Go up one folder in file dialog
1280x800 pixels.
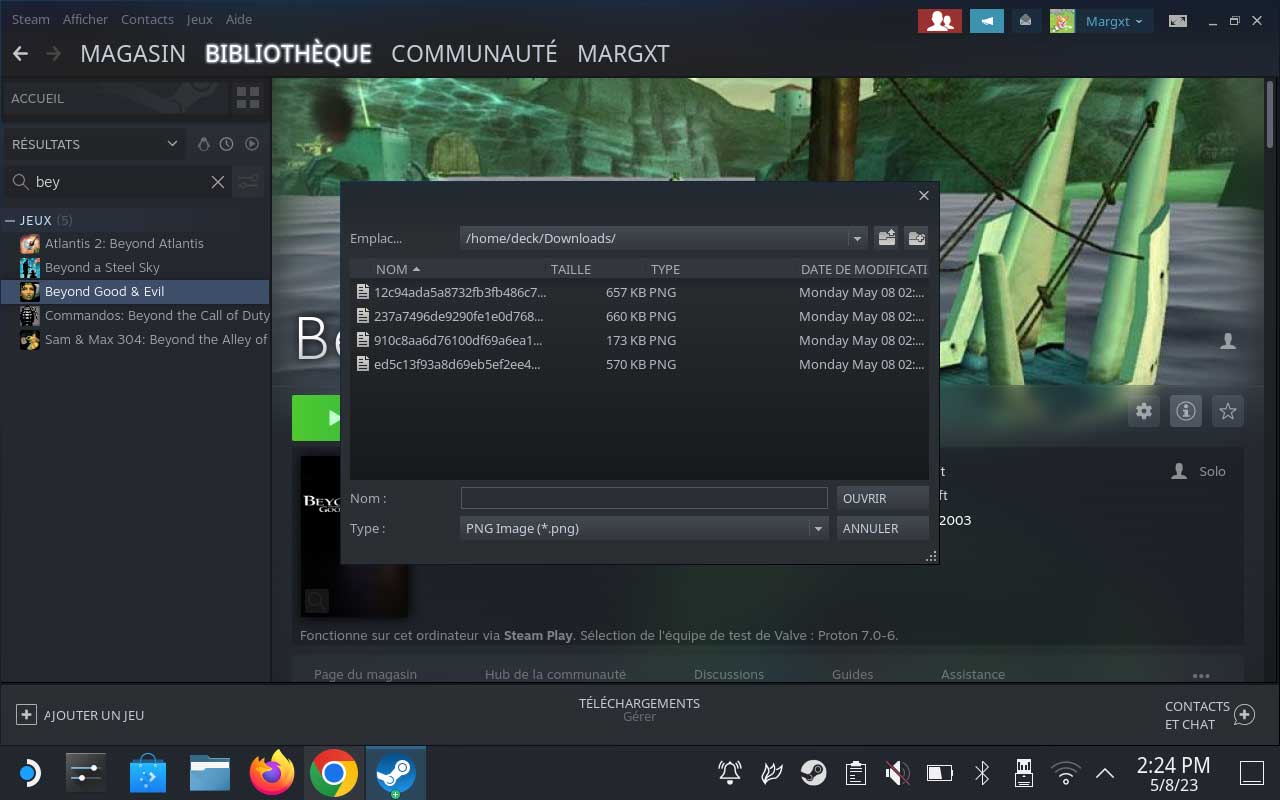(x=886, y=238)
